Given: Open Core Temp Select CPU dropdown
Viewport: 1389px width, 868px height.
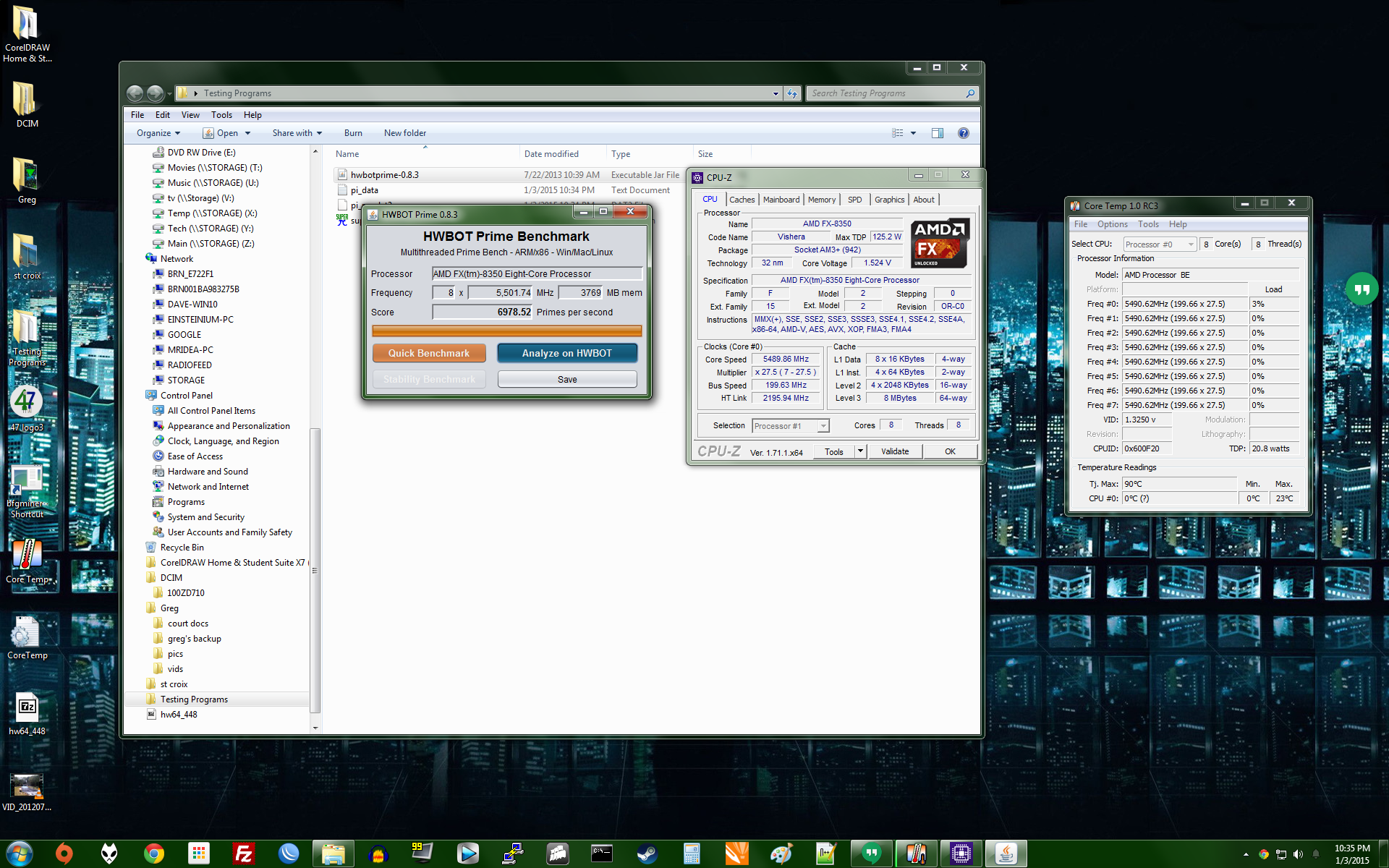Looking at the screenshot, I should (x=1159, y=244).
